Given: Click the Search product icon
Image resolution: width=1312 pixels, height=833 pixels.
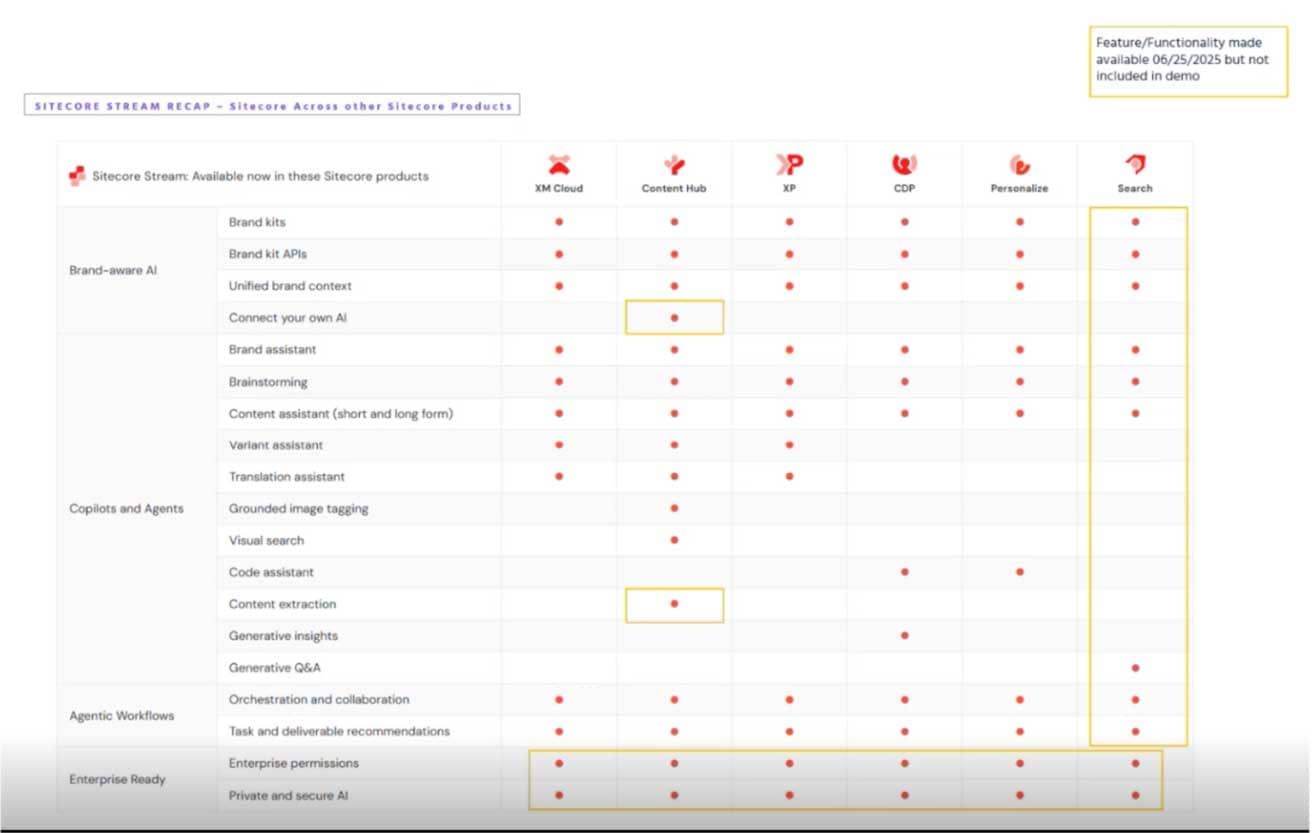Looking at the screenshot, I should (x=1135, y=165).
